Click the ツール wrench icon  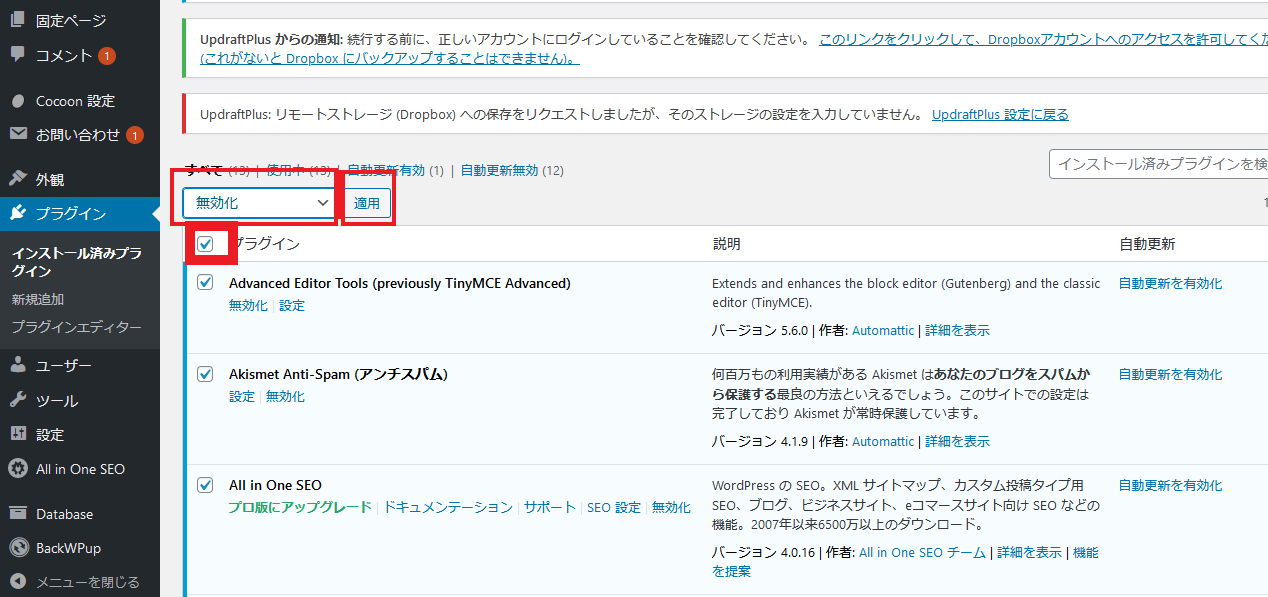click(x=18, y=400)
